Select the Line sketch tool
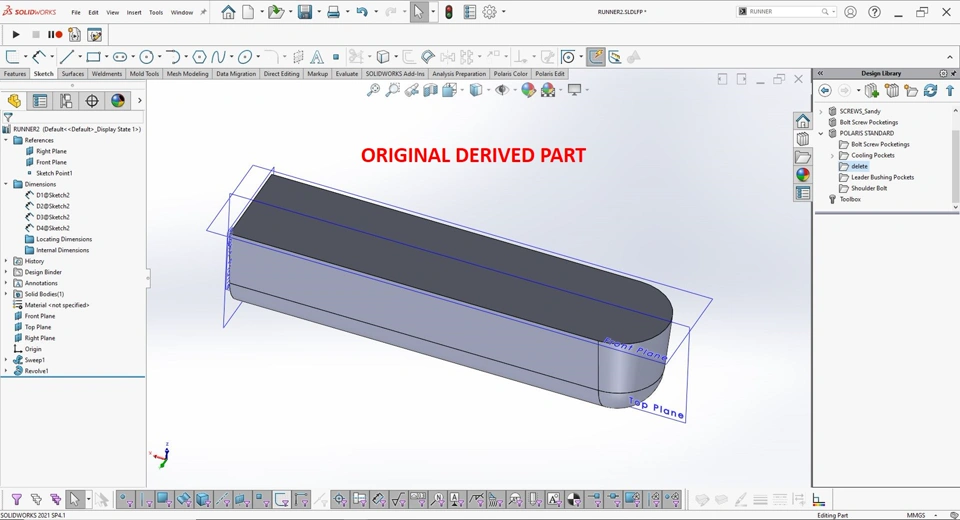The height and width of the screenshot is (520, 960). tap(67, 57)
